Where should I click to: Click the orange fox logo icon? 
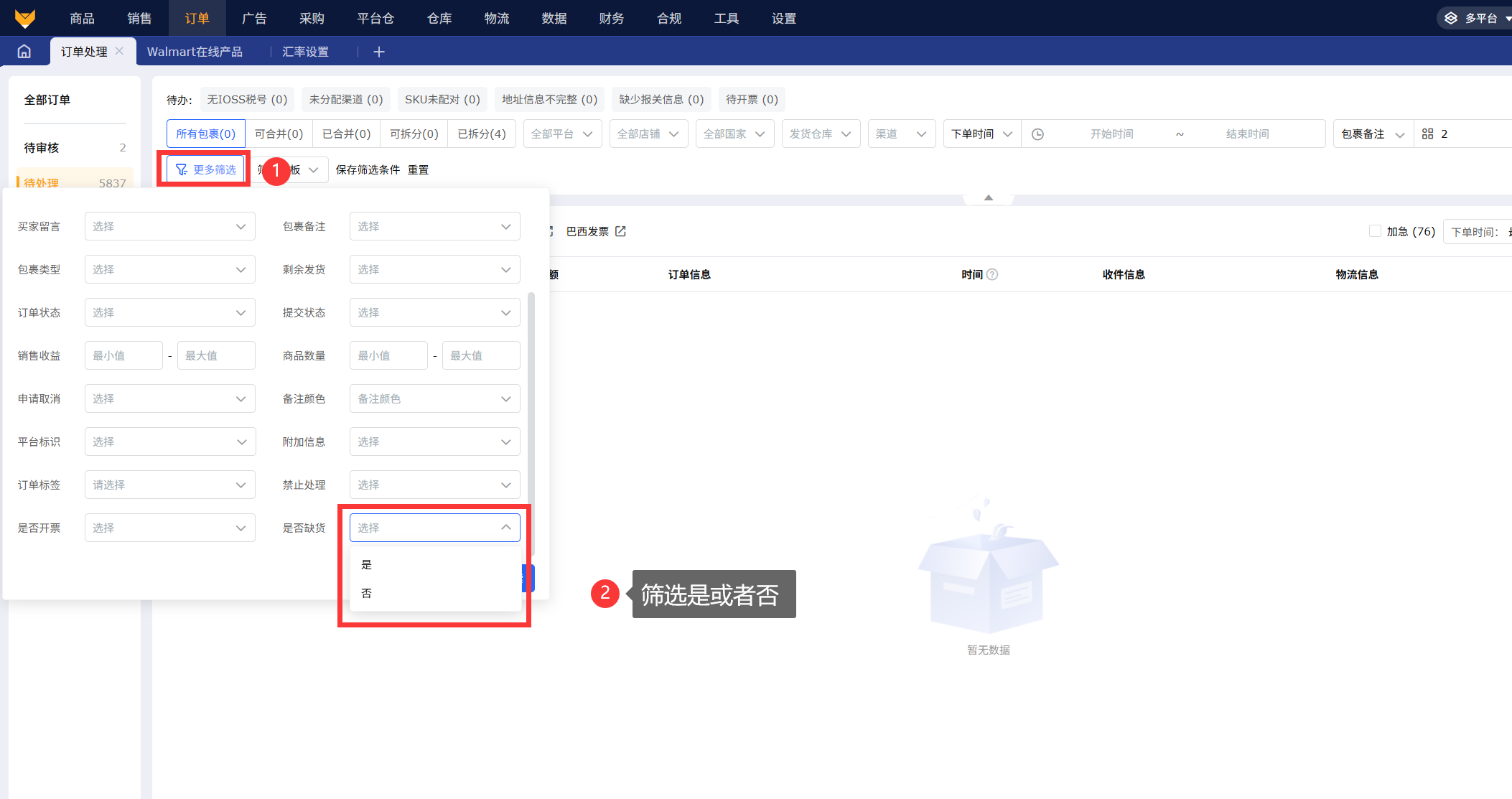(x=25, y=18)
